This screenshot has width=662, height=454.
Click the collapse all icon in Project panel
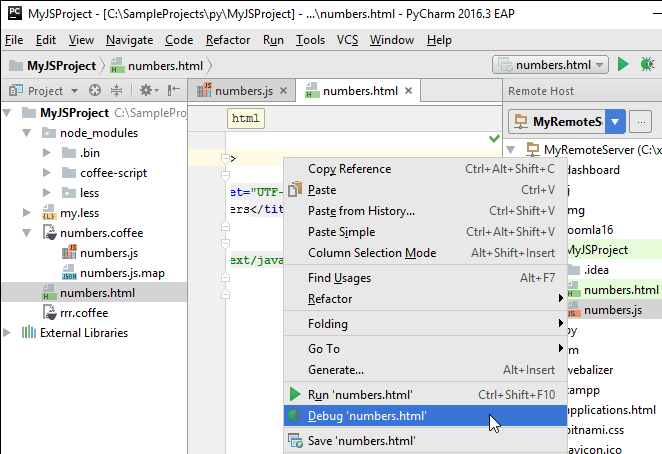coord(117,90)
